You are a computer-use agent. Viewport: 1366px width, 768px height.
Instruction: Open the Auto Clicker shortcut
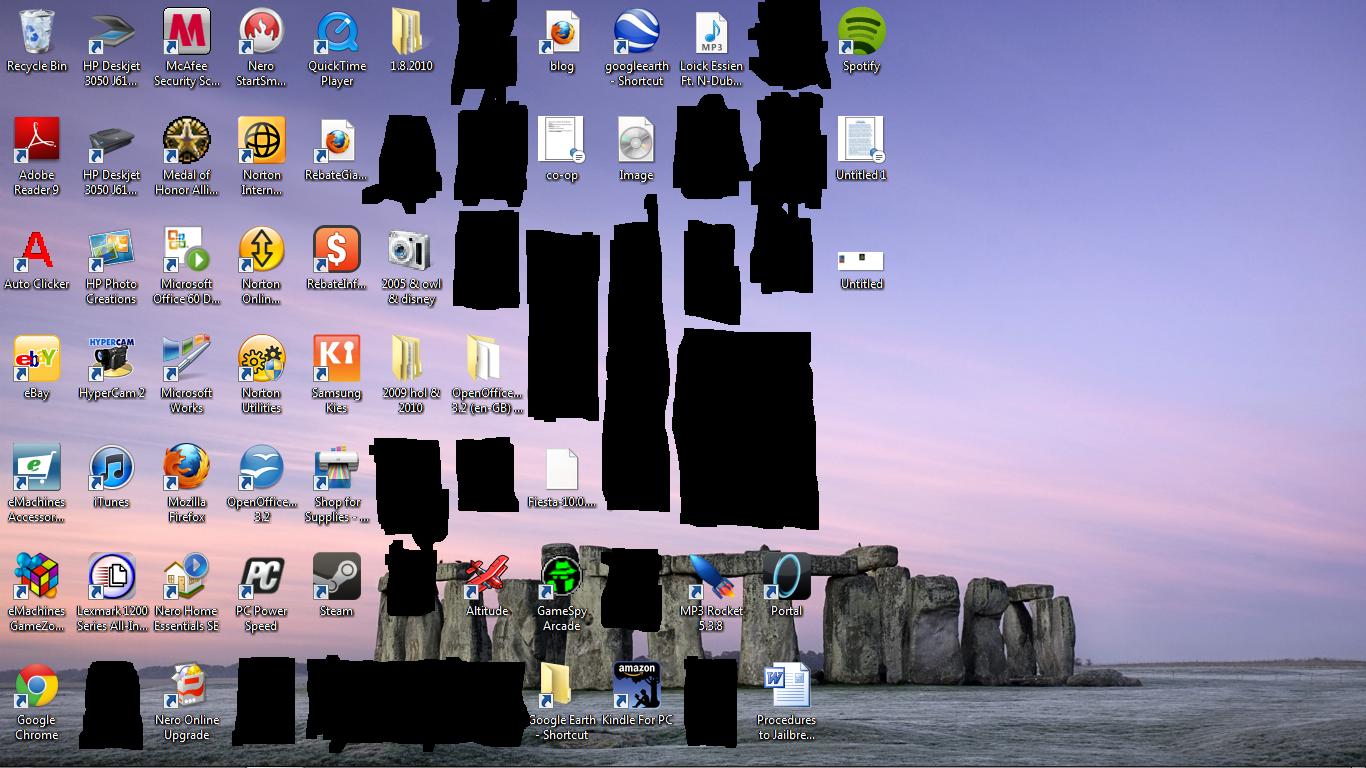[37, 250]
